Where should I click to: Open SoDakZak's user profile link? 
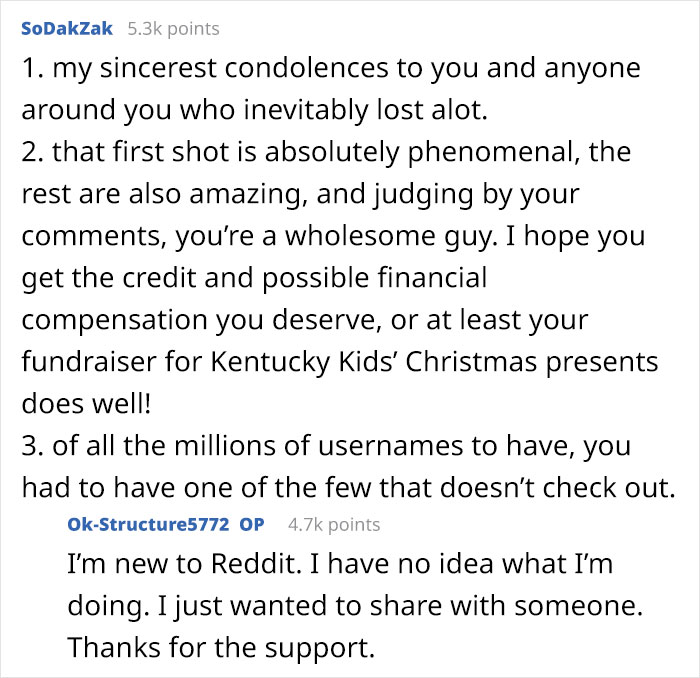[x=66, y=29]
